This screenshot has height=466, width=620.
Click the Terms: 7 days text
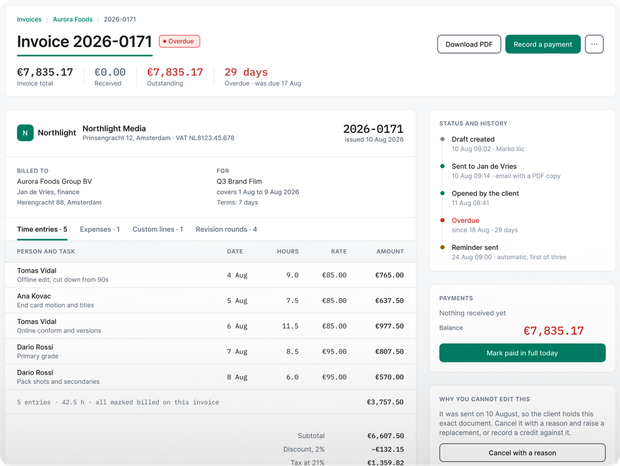[237, 202]
